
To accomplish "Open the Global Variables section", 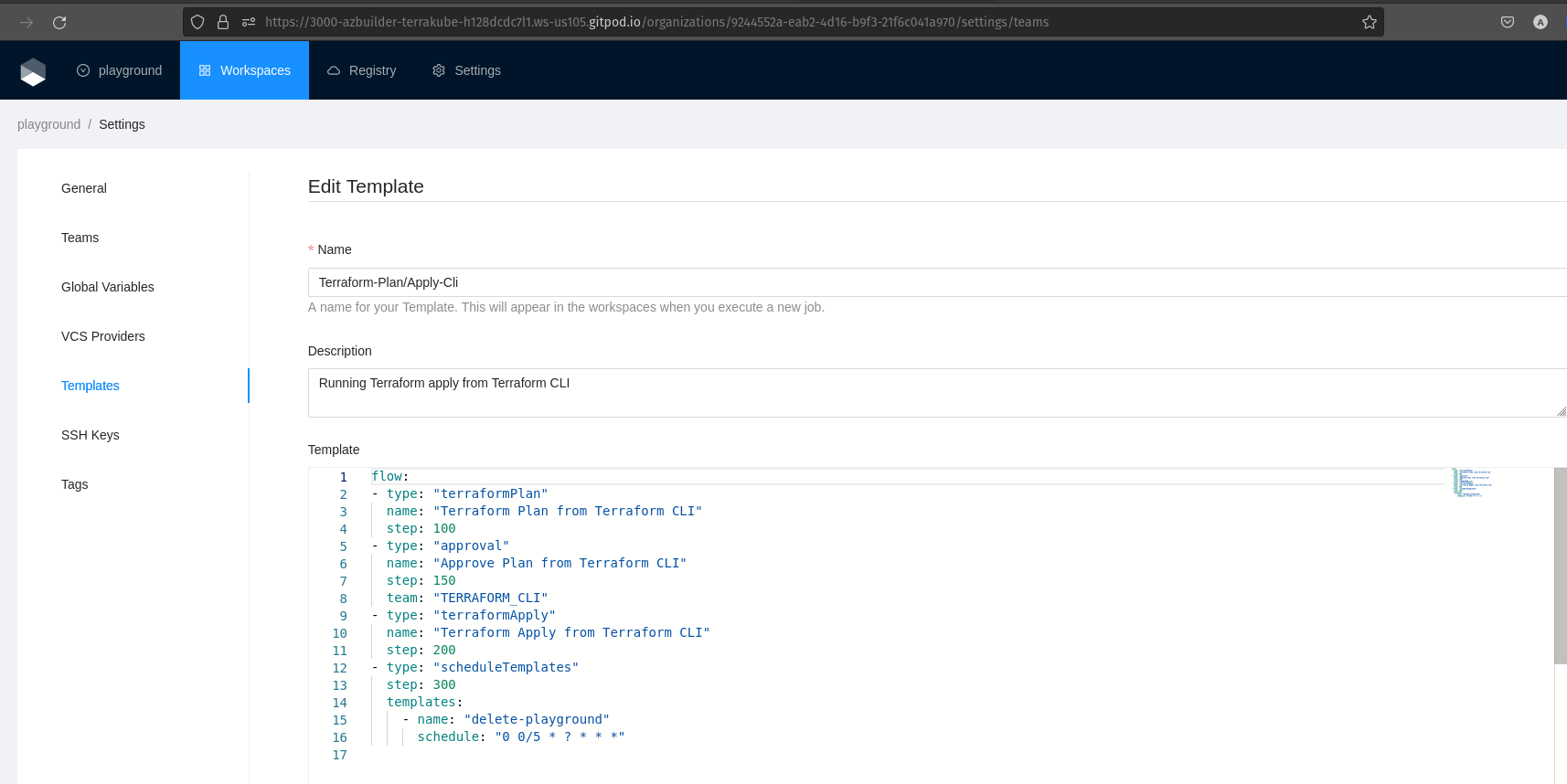I will tap(108, 287).
